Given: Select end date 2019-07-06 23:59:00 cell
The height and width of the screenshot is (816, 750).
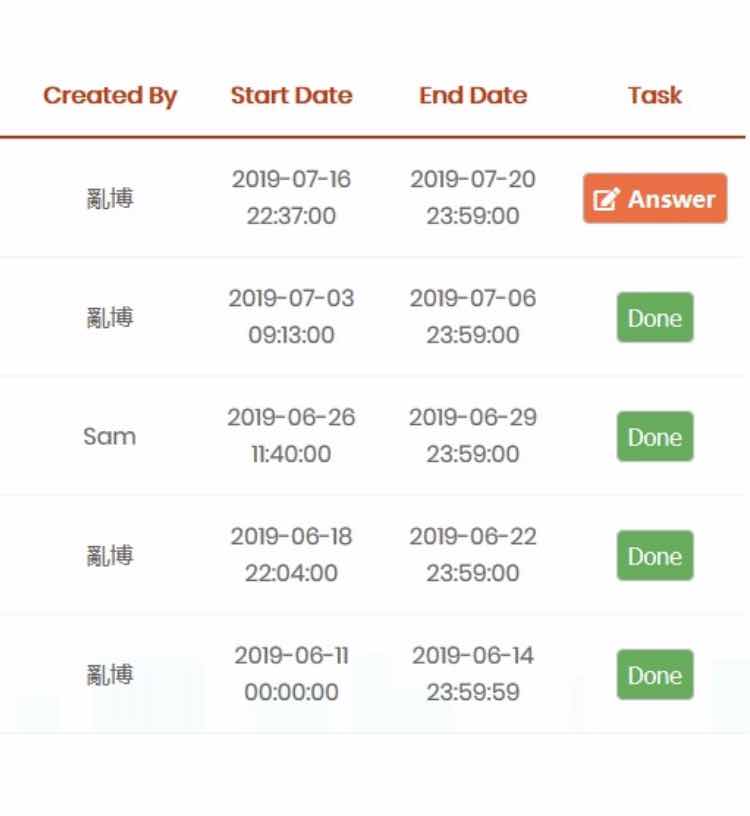Looking at the screenshot, I should point(473,317).
